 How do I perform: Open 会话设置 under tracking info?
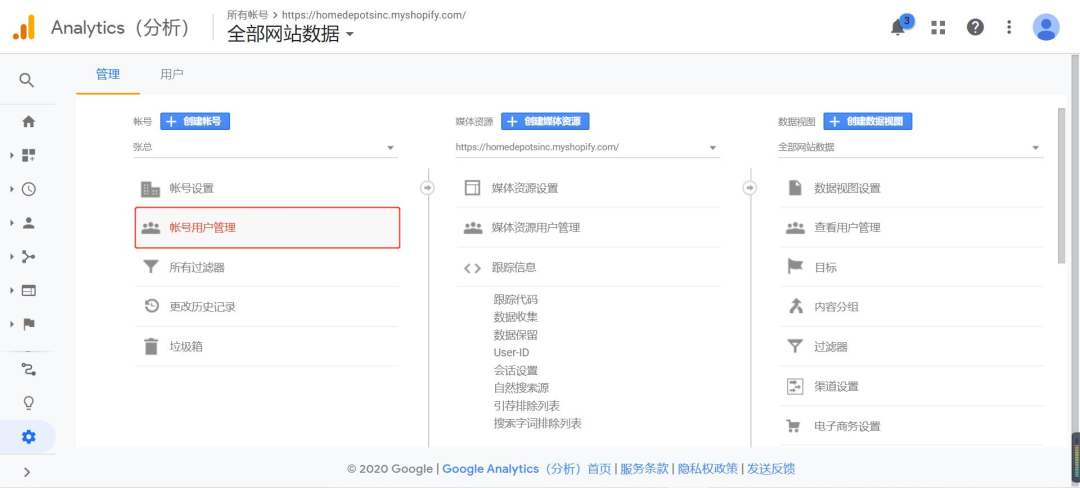(516, 370)
